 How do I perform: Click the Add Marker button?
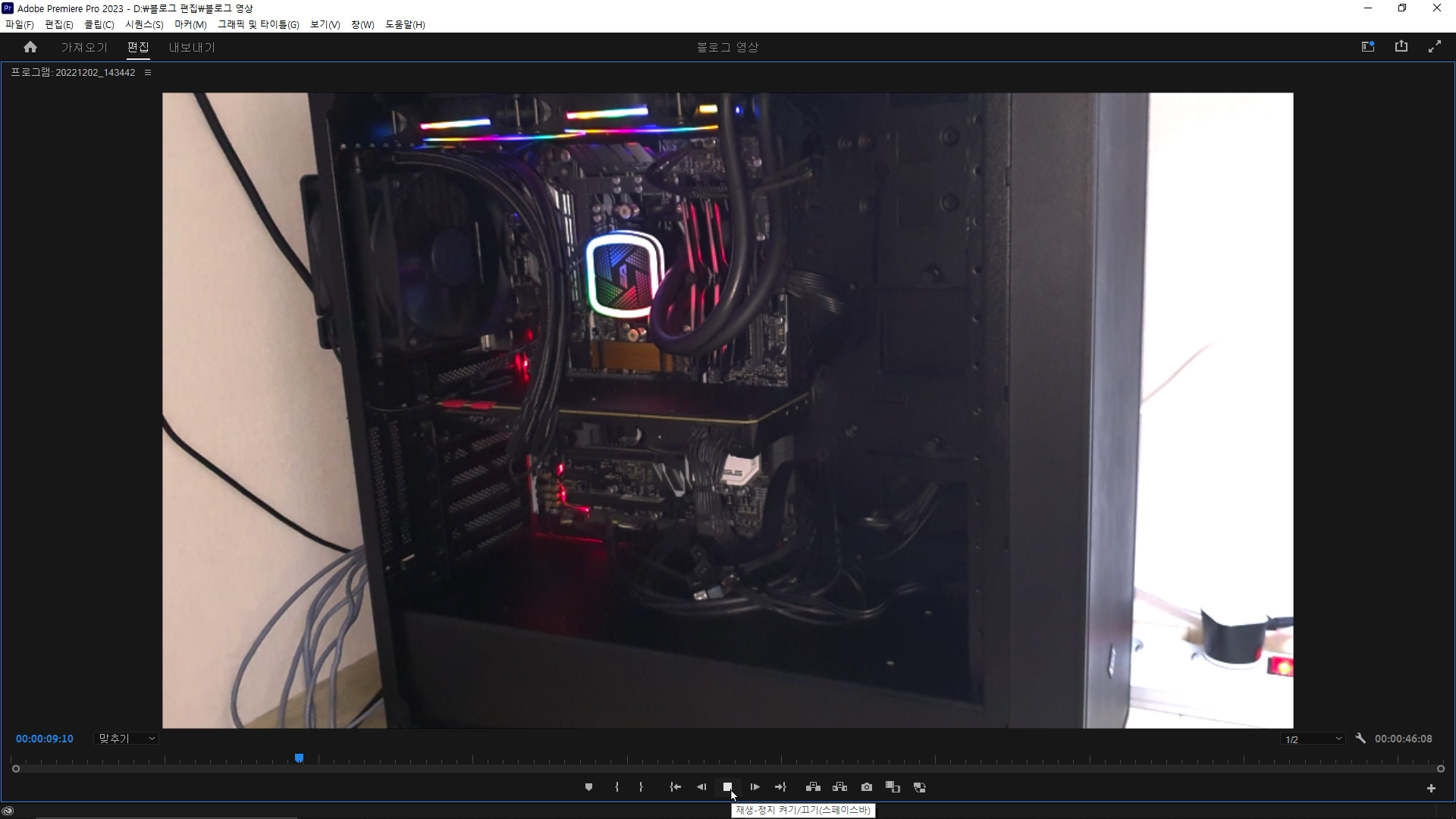(x=588, y=787)
